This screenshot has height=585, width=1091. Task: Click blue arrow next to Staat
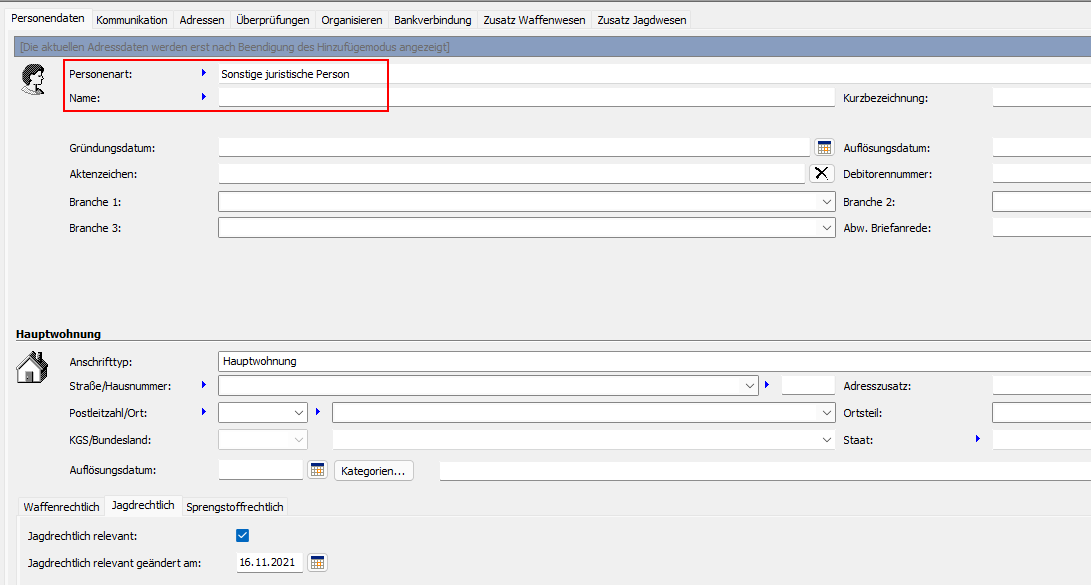977,439
